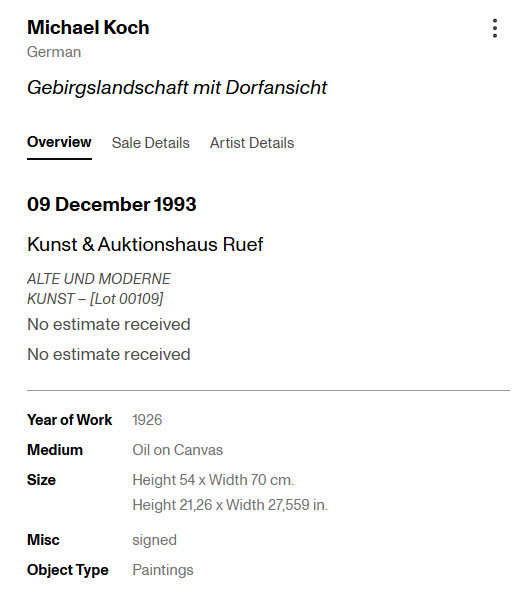The width and height of the screenshot is (527, 596).
Task: Click the first No estimate received text
Action: tap(109, 324)
